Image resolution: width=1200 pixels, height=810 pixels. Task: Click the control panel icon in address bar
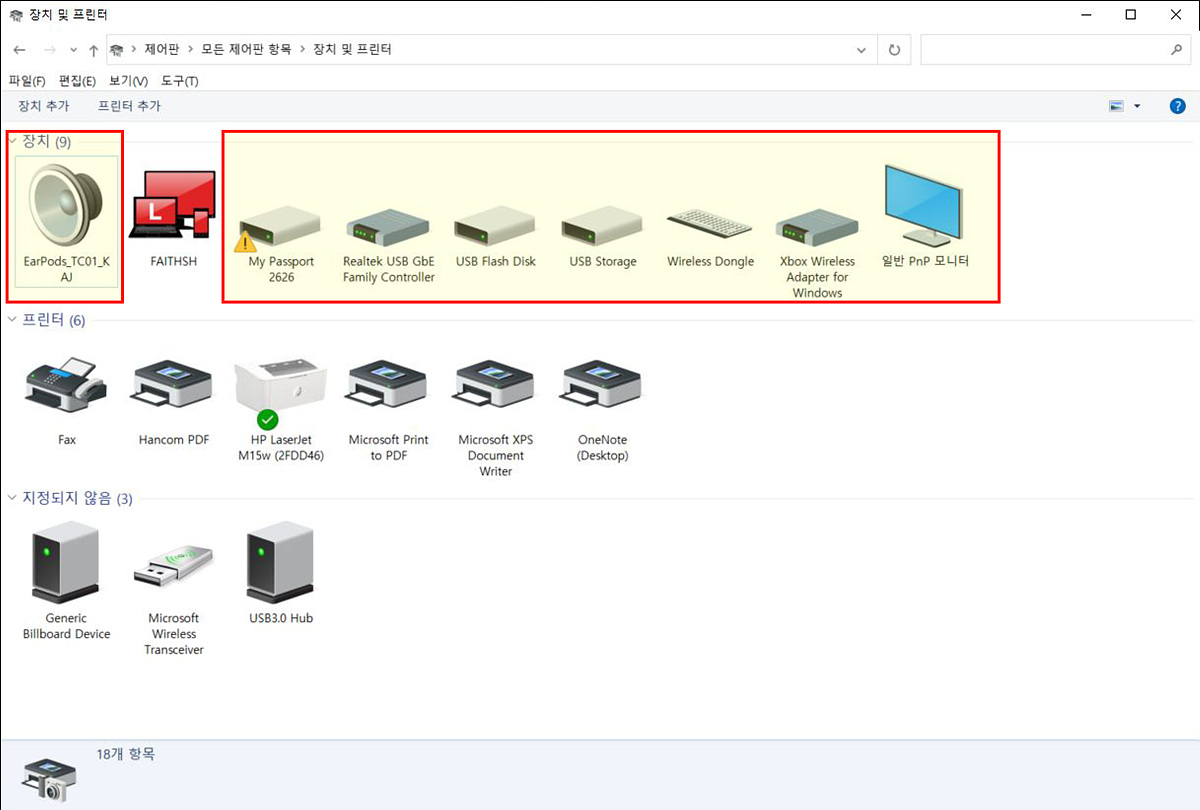tap(117, 49)
